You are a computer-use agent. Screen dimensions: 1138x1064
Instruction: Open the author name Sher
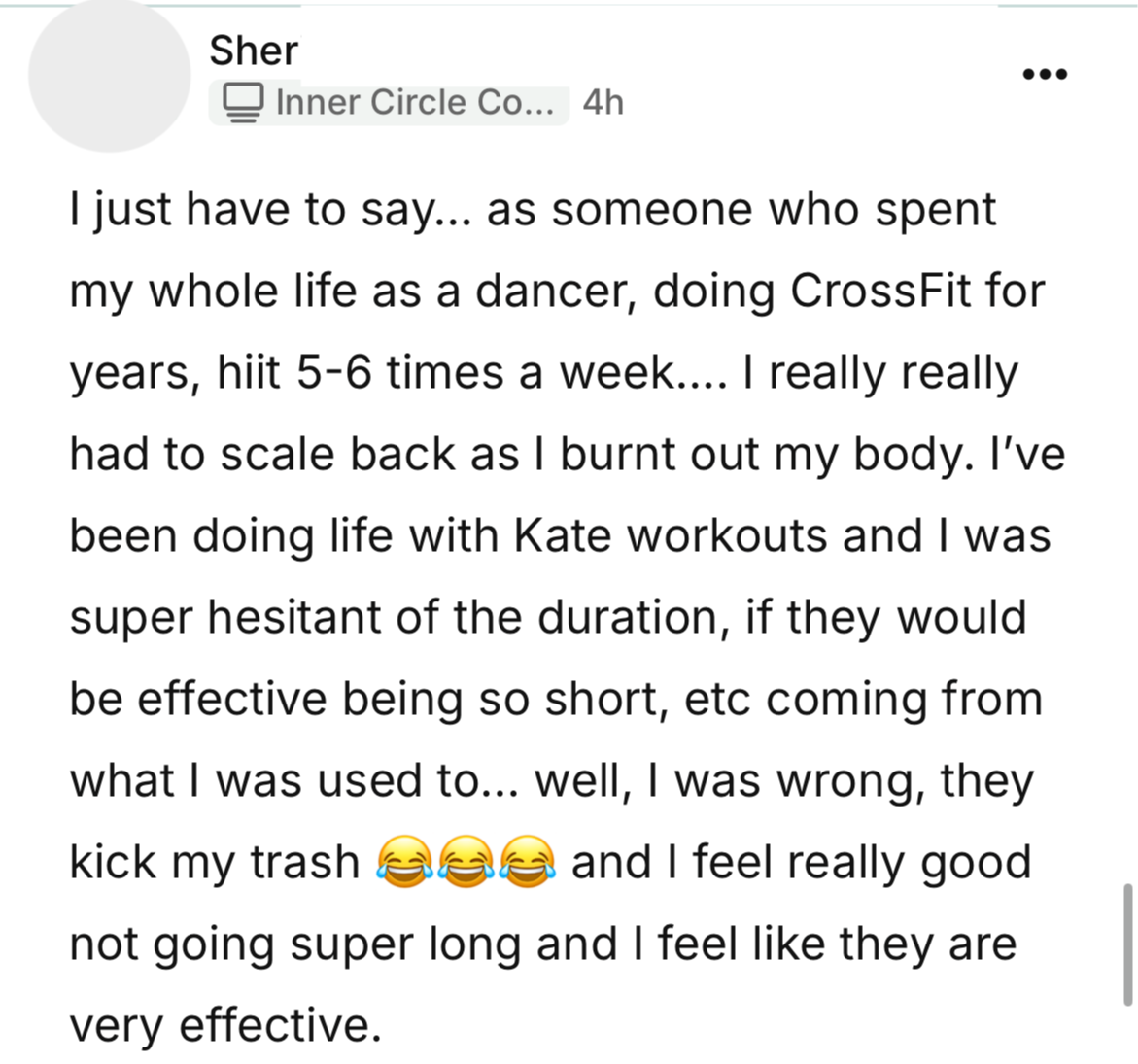pos(254,51)
